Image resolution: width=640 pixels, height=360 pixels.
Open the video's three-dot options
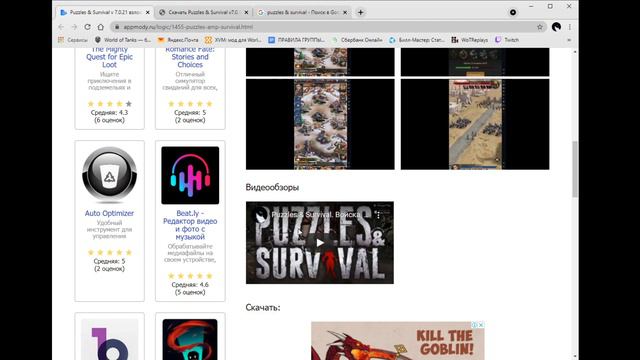[378, 215]
